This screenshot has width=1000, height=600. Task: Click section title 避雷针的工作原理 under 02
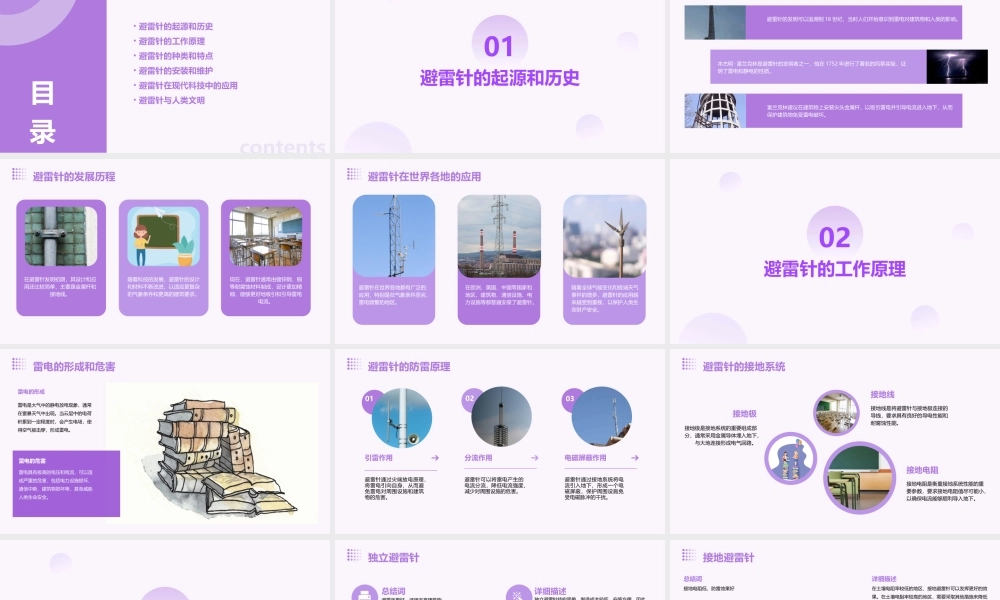point(834,268)
